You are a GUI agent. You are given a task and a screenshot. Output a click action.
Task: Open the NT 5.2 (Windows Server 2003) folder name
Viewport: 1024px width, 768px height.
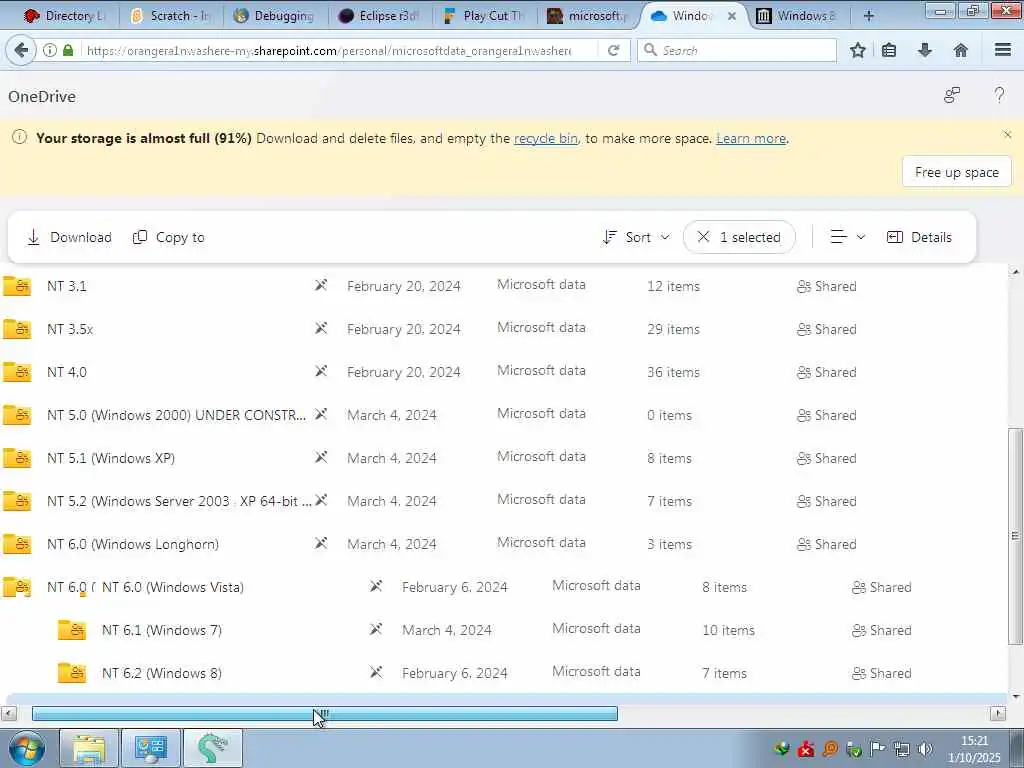(179, 501)
